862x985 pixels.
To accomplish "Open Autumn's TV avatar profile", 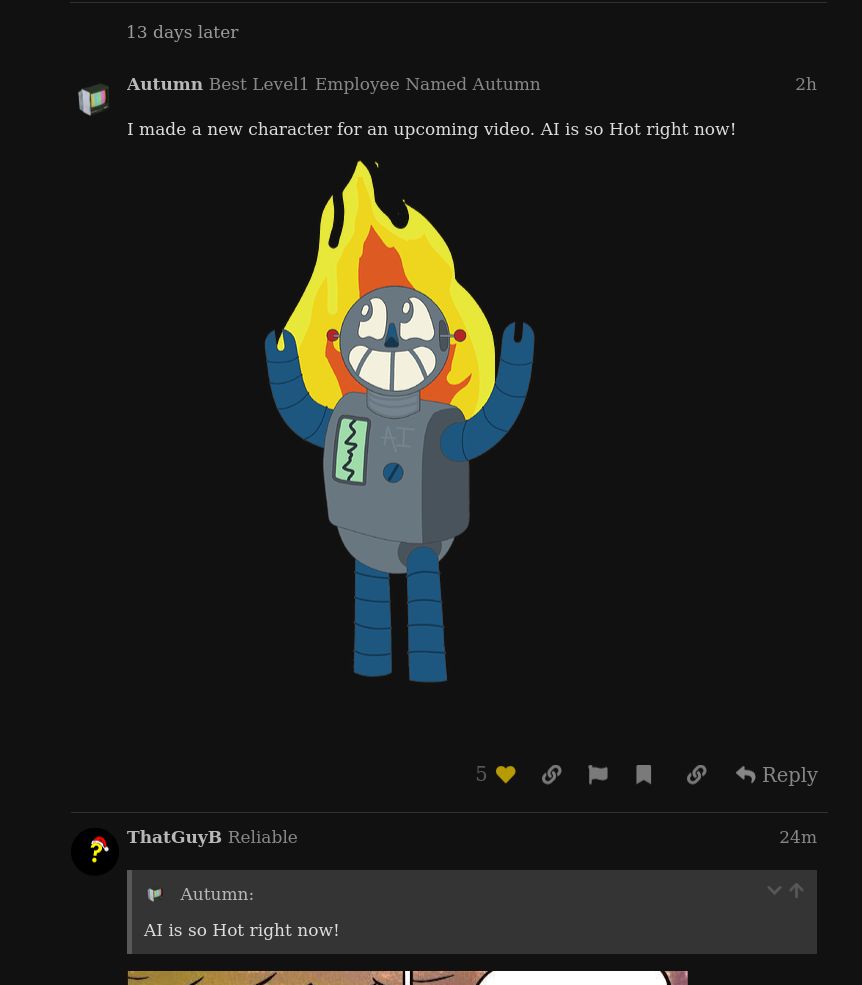I will tap(94, 99).
